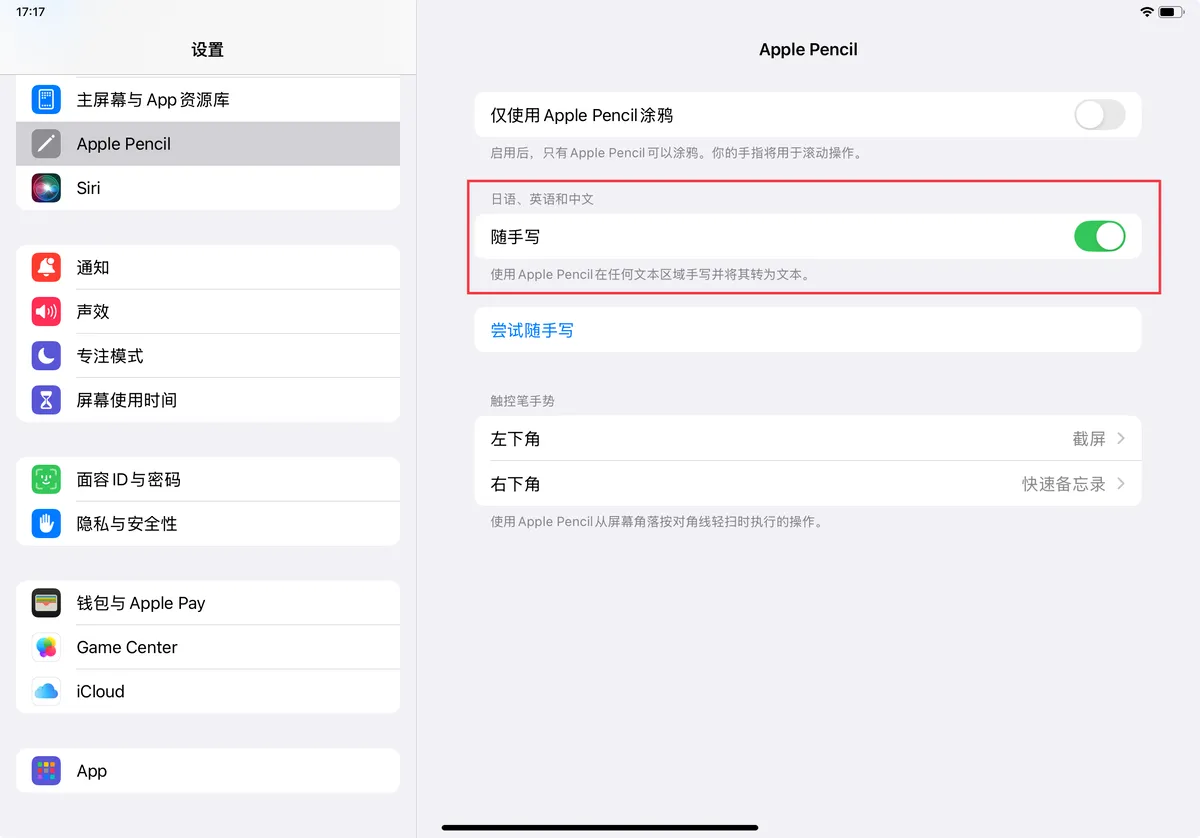The width and height of the screenshot is (1200, 838).
Task: Tap the 屏幕使用时间 hourglass icon
Action: click(46, 399)
